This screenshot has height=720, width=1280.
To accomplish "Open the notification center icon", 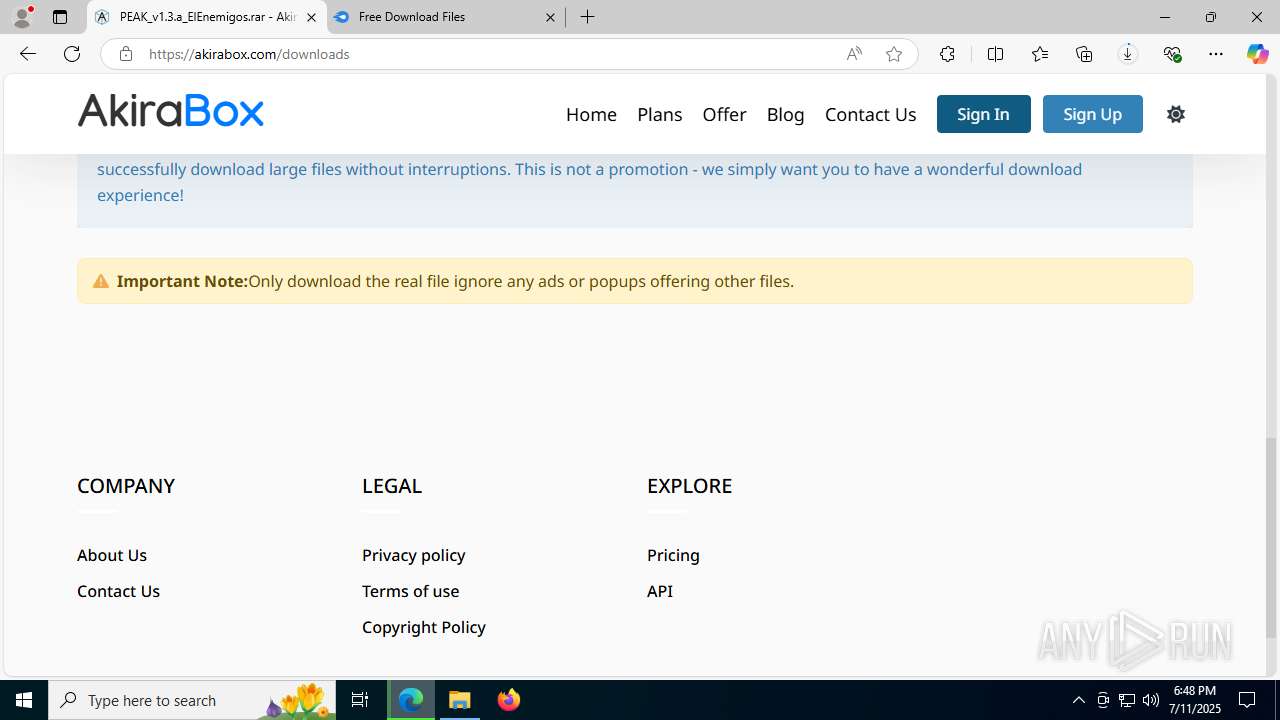I will (x=1247, y=700).
